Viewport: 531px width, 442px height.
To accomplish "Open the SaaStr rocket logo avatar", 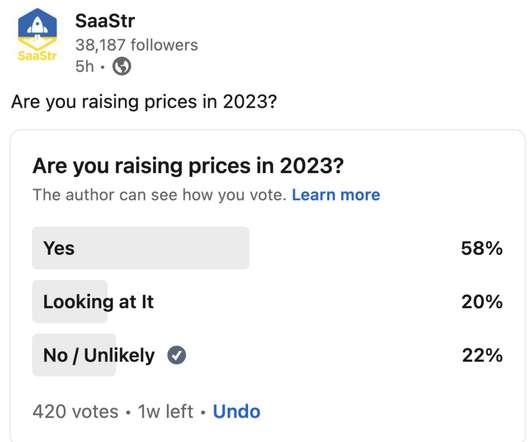I will 37,34.
